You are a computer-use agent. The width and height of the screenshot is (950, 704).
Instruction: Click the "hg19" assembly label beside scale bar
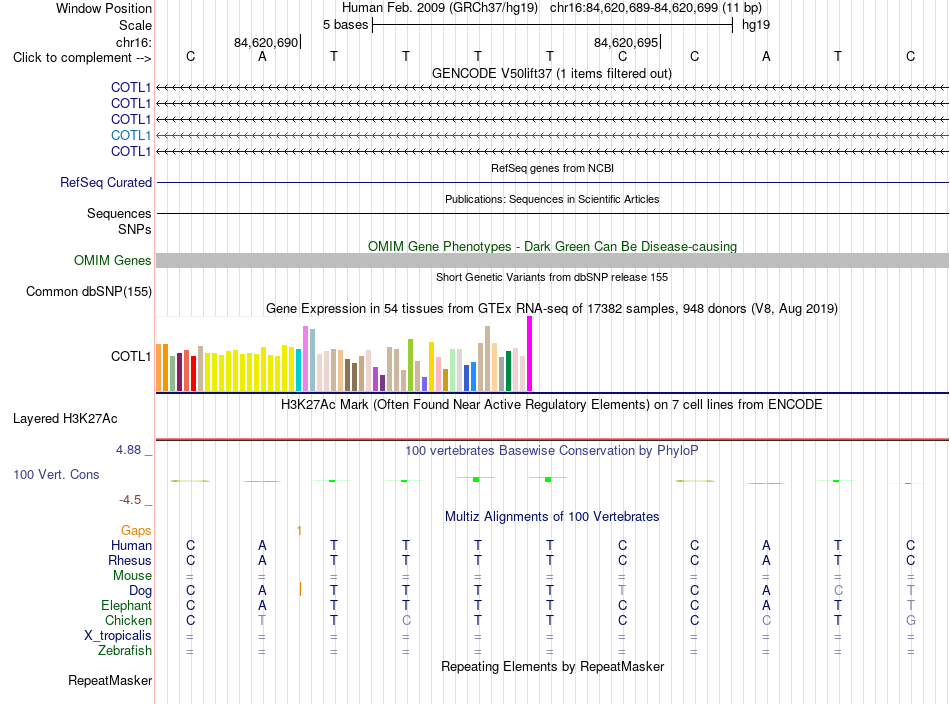tap(756, 25)
